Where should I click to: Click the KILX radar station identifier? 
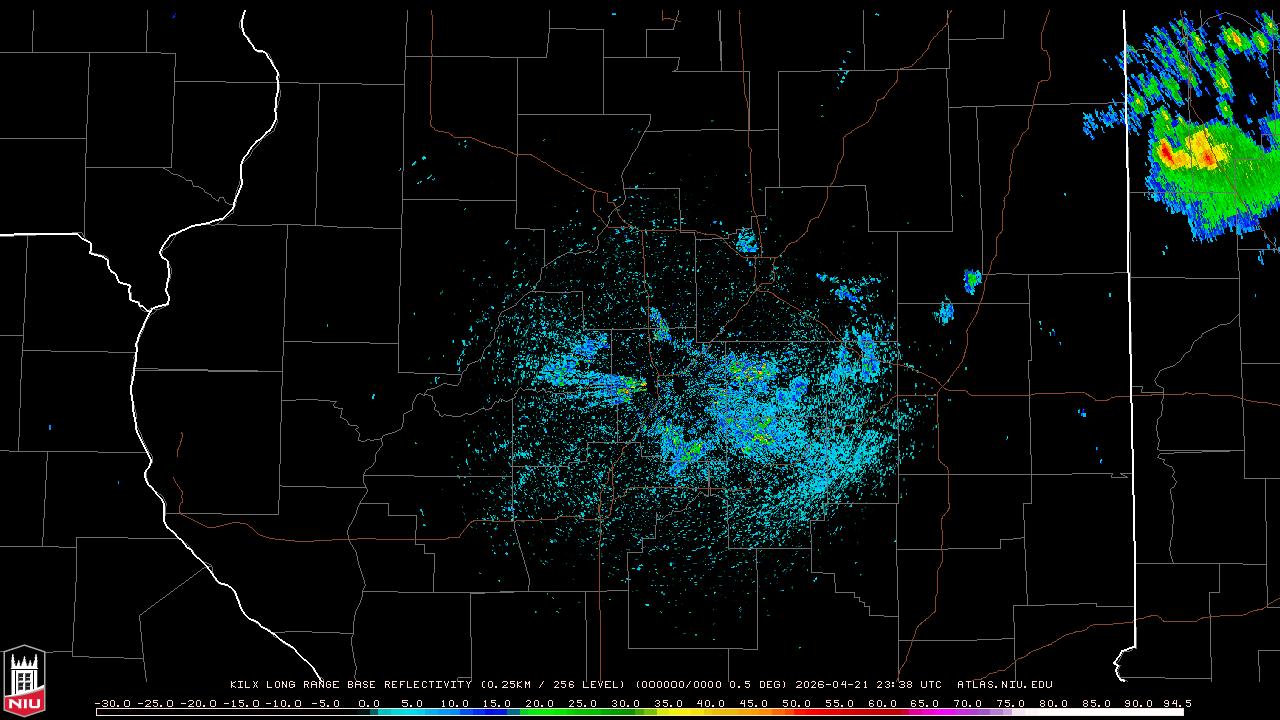coord(245,685)
